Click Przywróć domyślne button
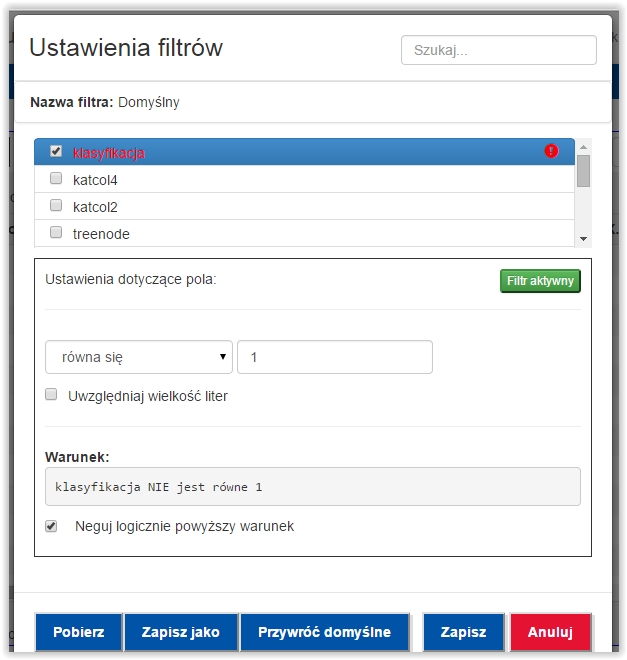This screenshot has height=660, width=627. click(324, 632)
